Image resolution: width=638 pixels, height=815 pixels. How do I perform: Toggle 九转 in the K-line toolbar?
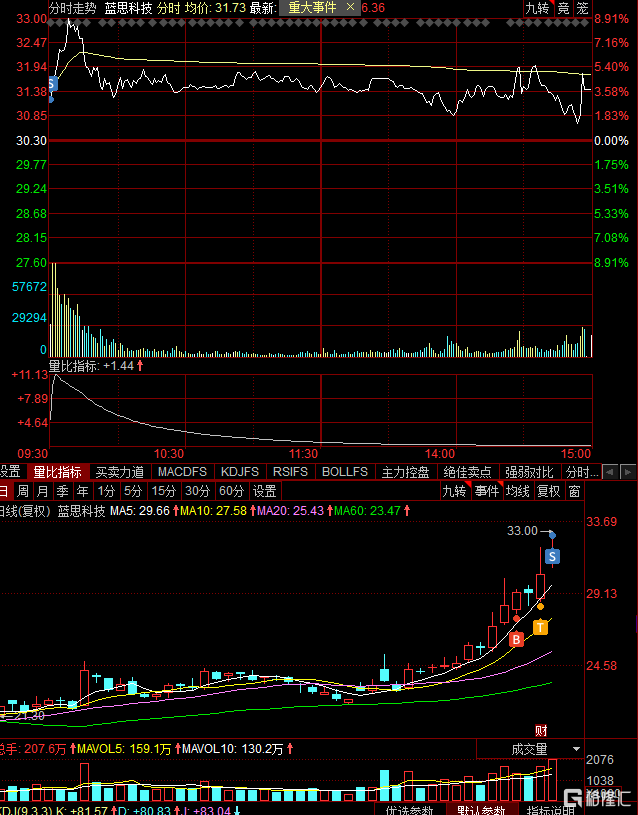point(454,491)
